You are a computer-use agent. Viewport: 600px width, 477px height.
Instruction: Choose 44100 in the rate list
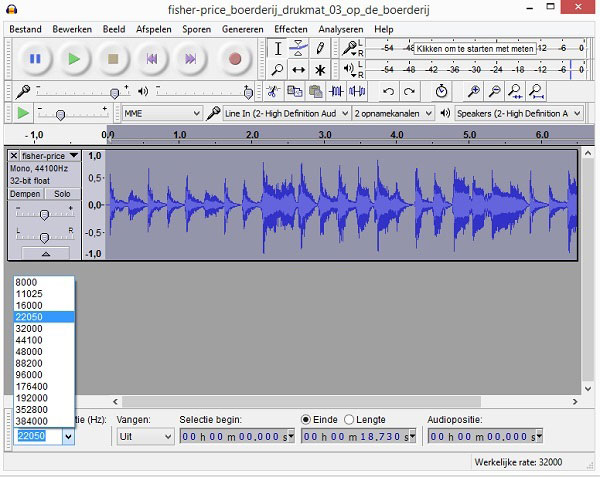click(44, 340)
